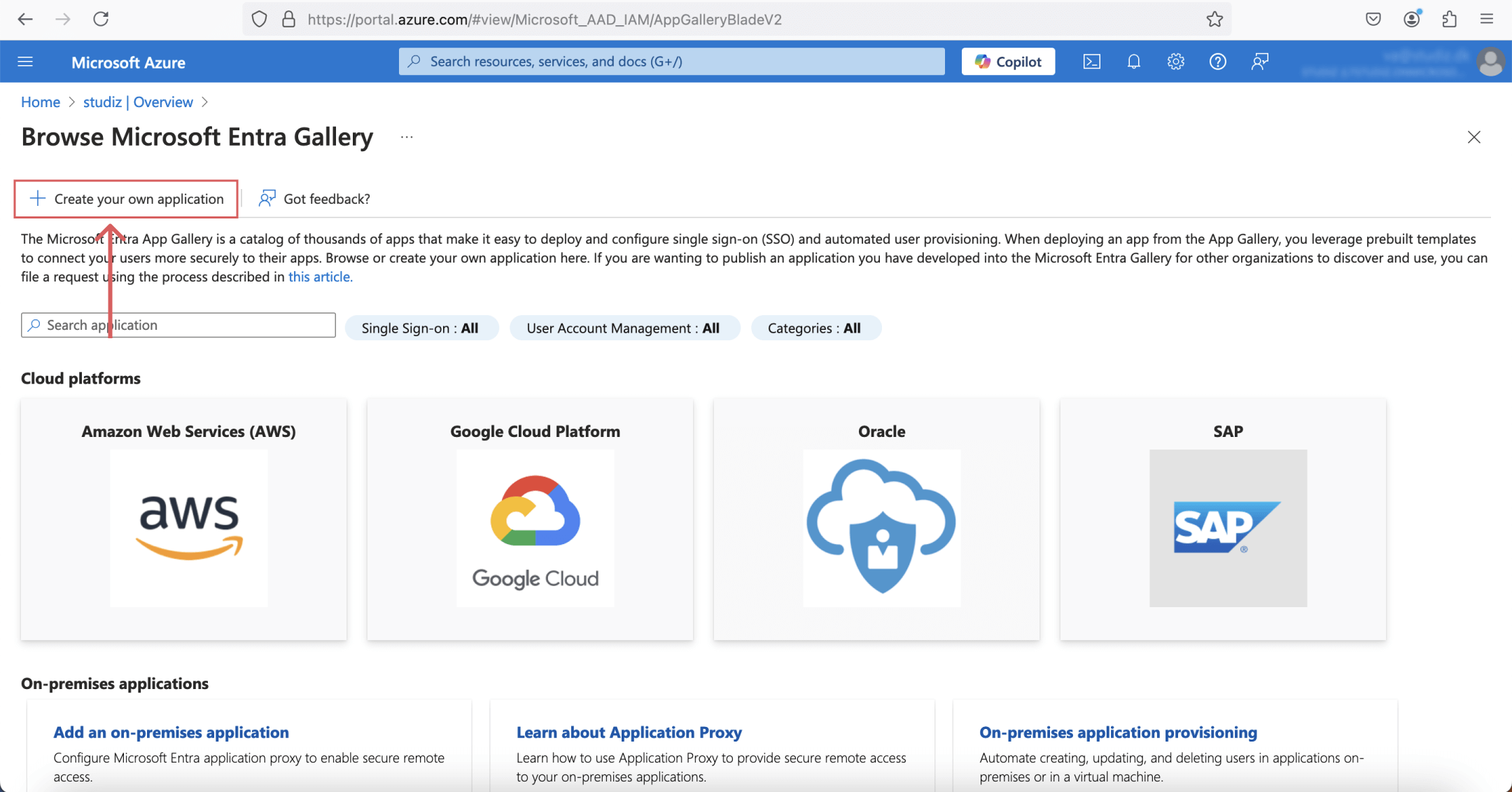Image resolution: width=1512 pixels, height=792 pixels.
Task: Open the Firefox application menu
Action: coord(1487,20)
